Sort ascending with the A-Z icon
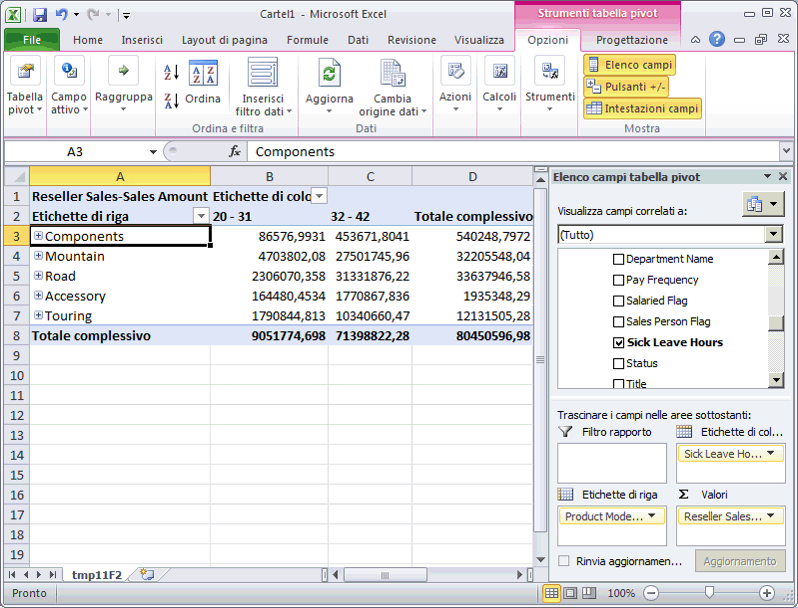 171,73
